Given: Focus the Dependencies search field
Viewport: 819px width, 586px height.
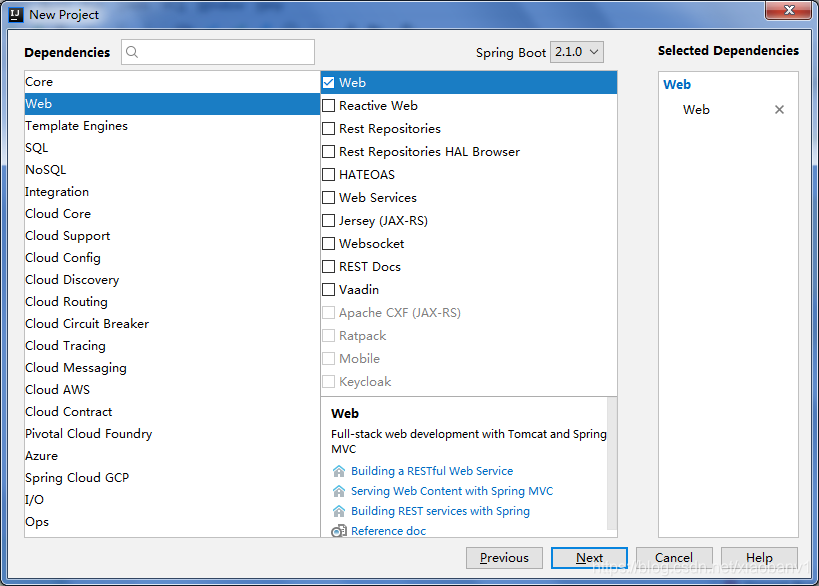Looking at the screenshot, I should (218, 52).
